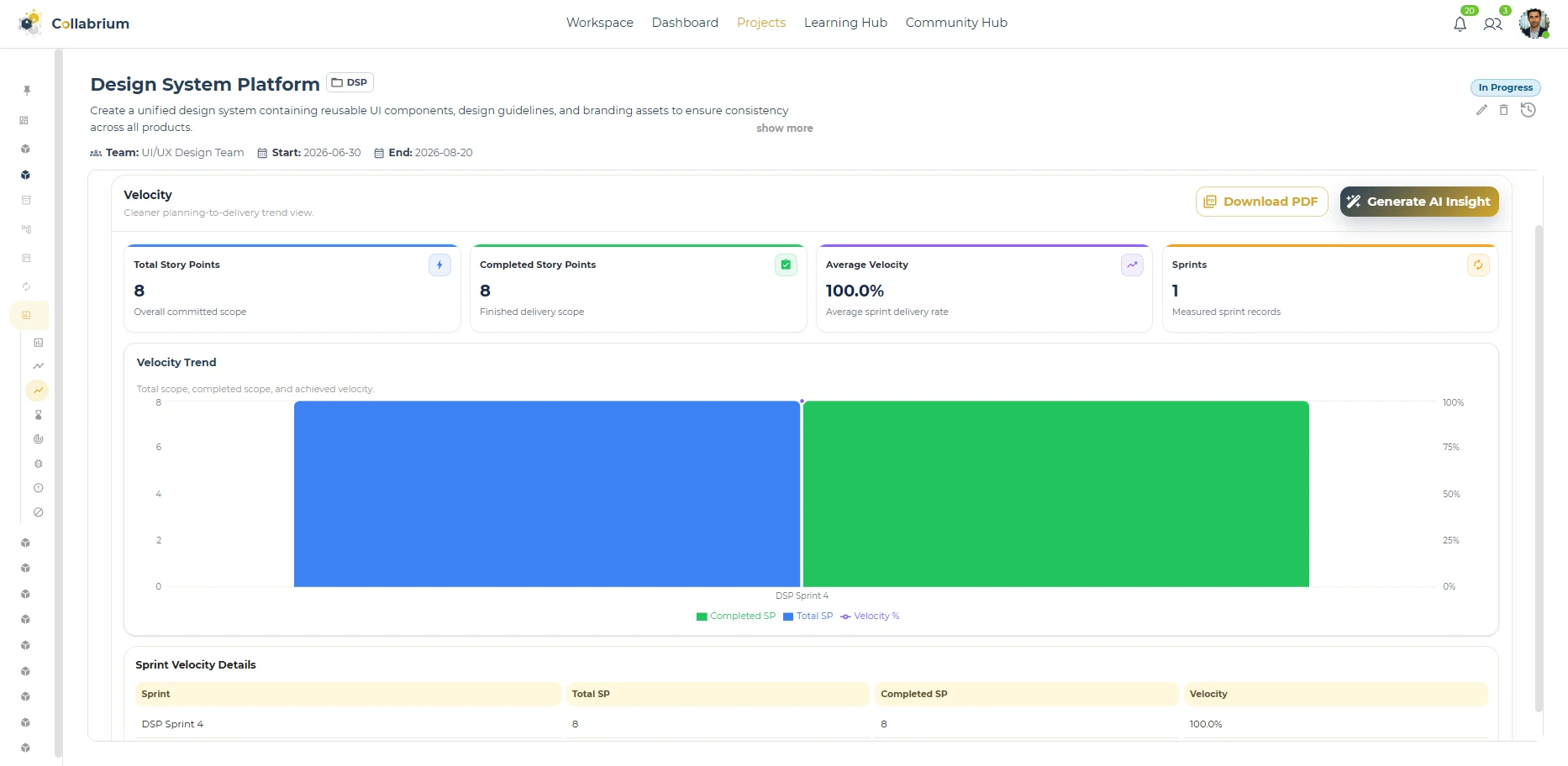Open the Learning Hub menu
Viewport: 1568px width, 766px height.
click(x=845, y=23)
